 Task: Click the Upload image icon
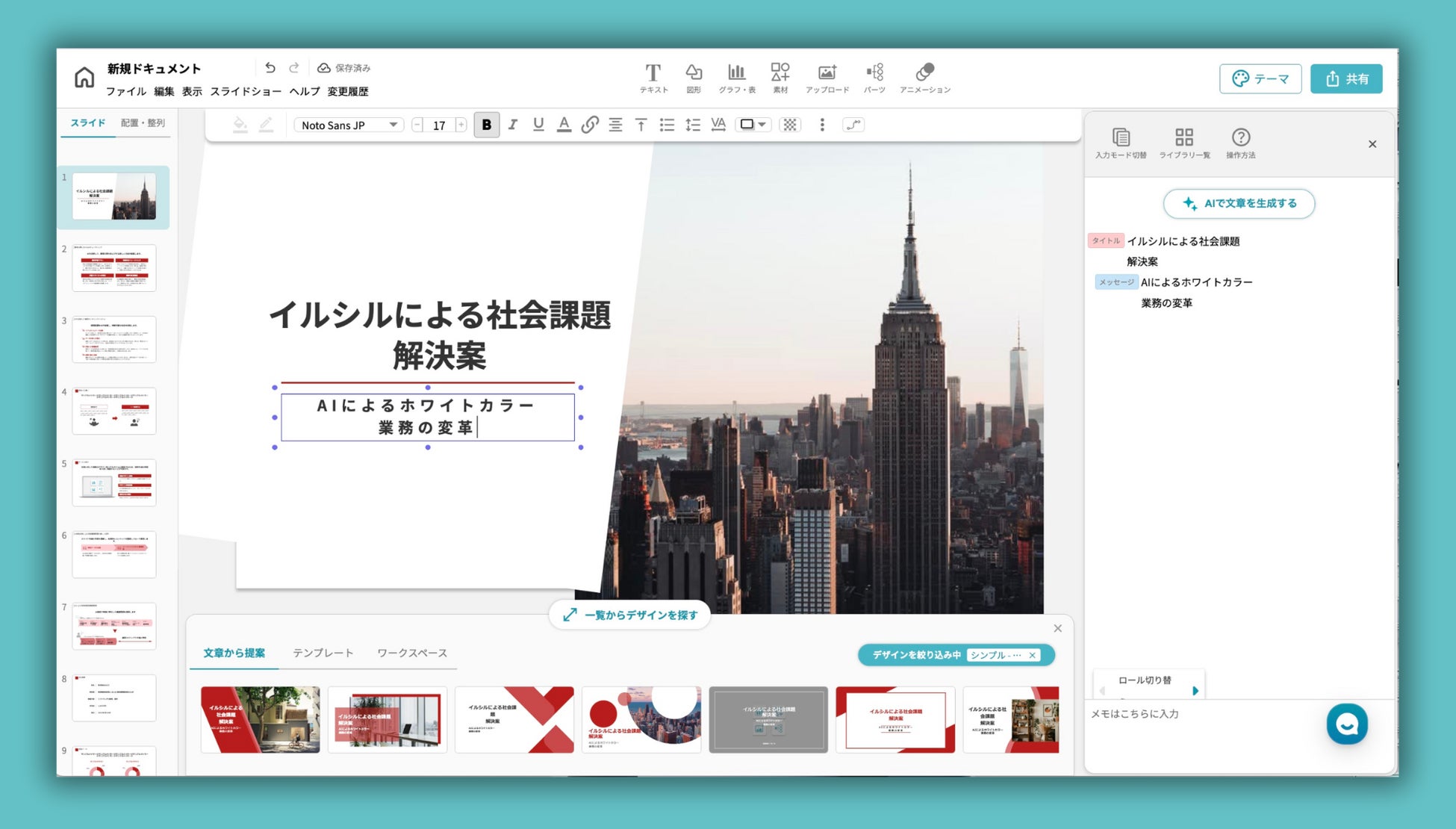(827, 73)
